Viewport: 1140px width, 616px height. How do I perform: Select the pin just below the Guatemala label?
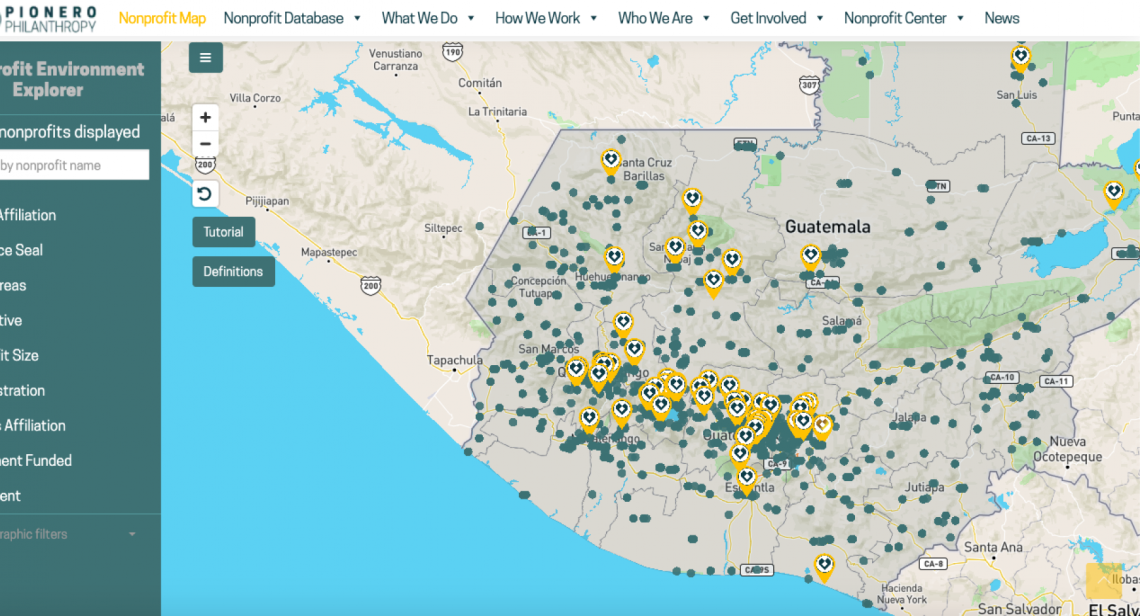(811, 257)
